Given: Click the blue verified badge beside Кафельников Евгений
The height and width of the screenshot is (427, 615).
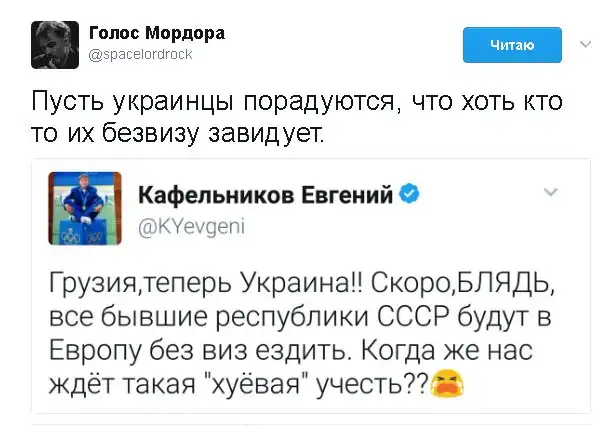Looking at the screenshot, I should click(409, 192).
